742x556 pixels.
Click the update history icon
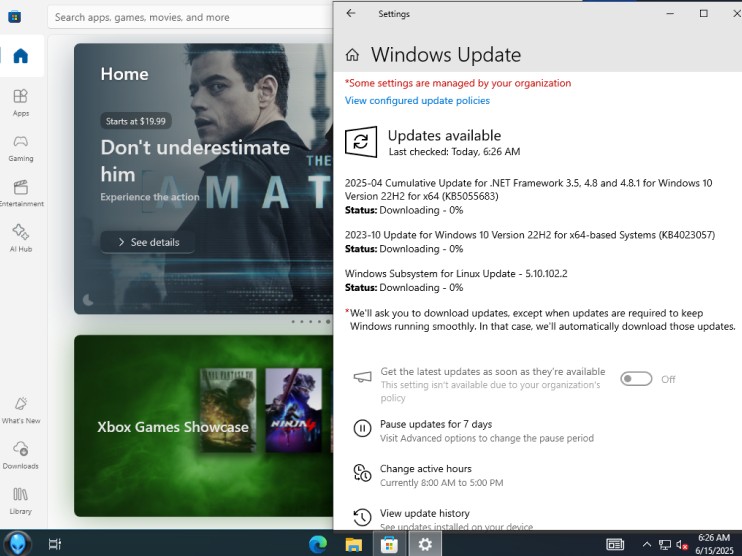(x=362, y=517)
